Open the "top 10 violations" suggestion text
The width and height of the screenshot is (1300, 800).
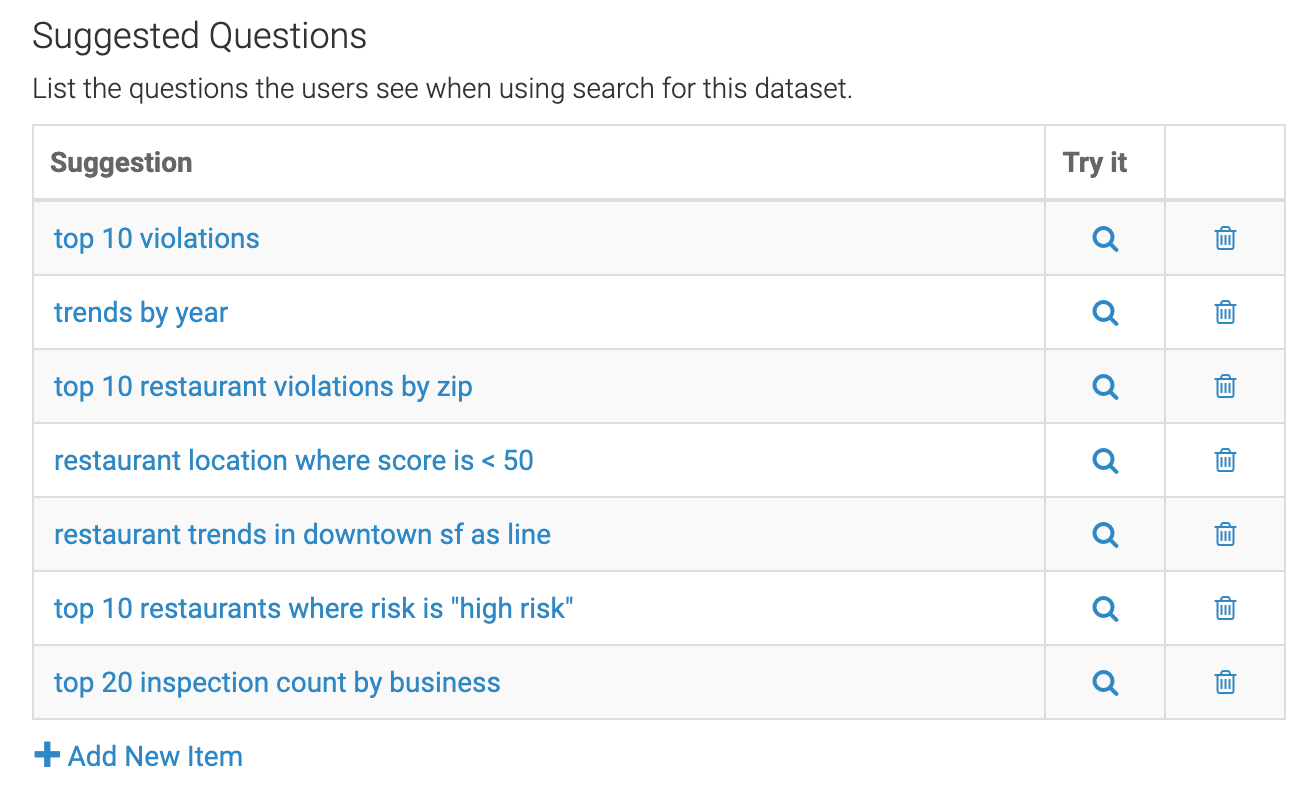tap(156, 239)
